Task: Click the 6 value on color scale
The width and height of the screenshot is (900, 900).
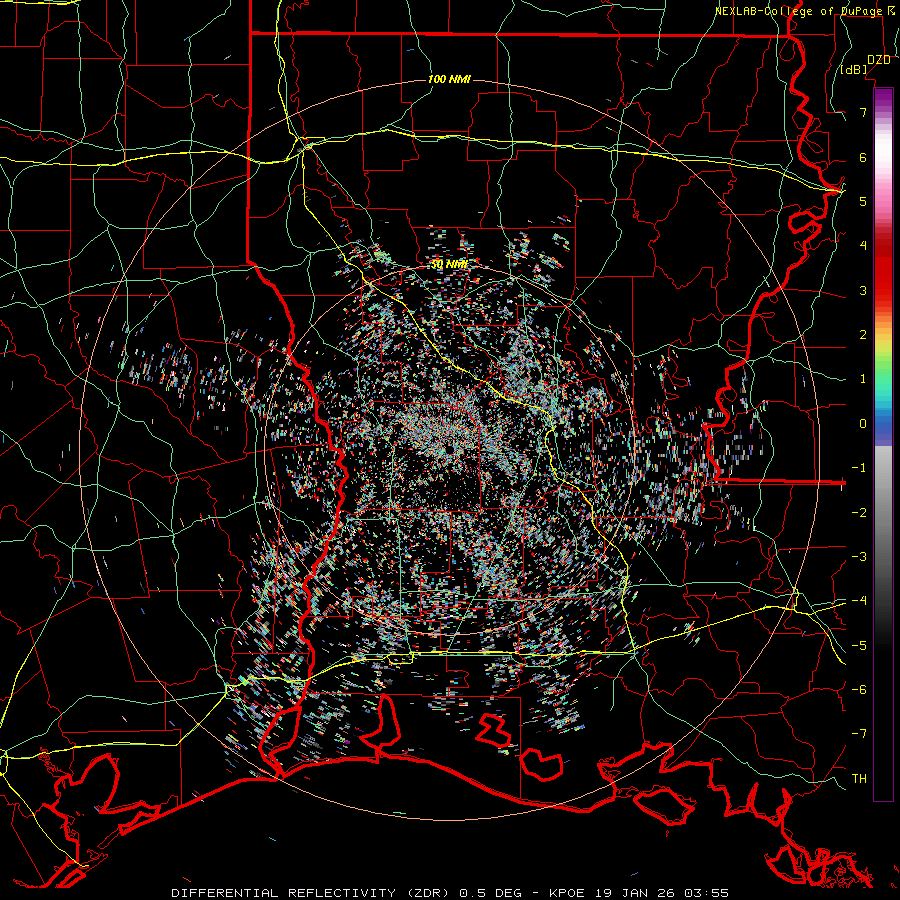Action: coord(863,157)
